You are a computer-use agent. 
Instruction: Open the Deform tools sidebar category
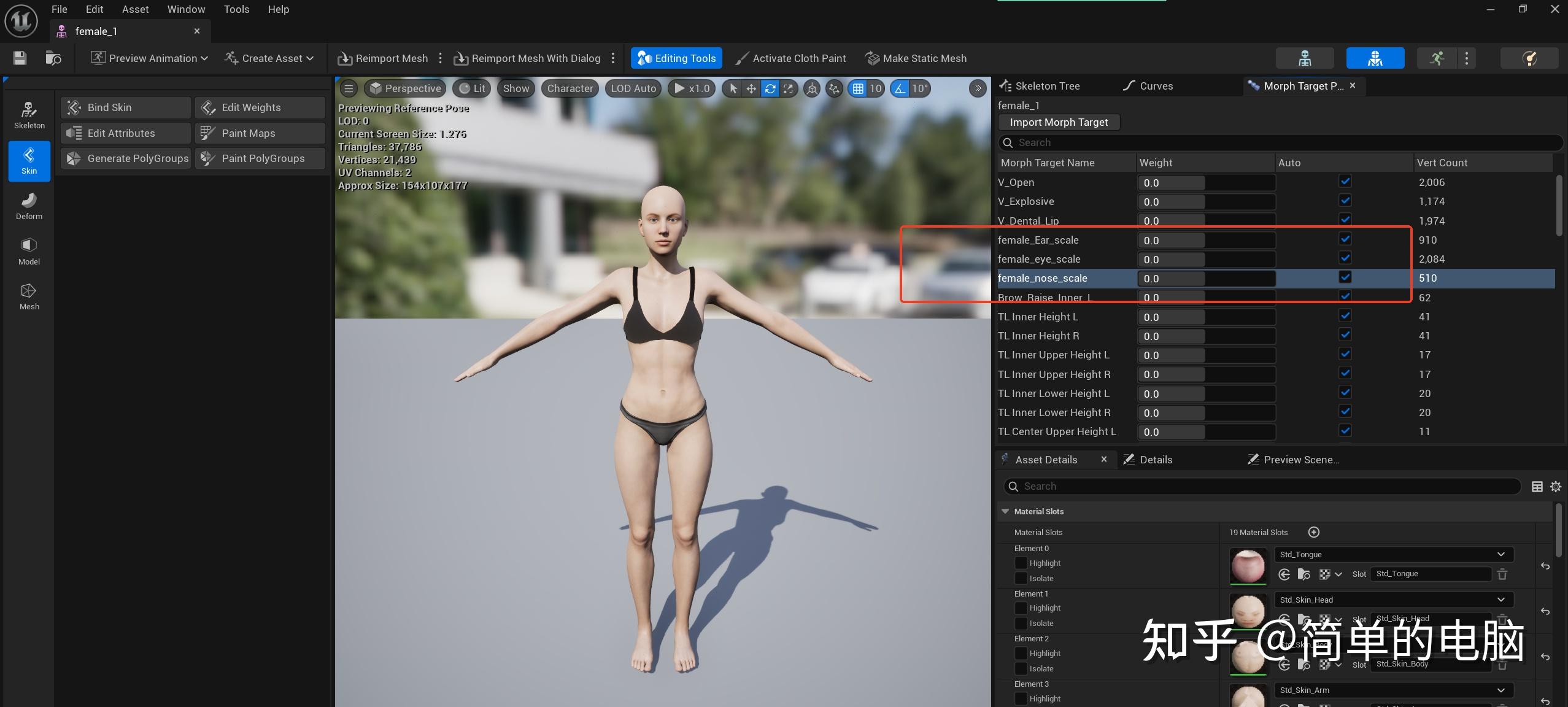29,206
